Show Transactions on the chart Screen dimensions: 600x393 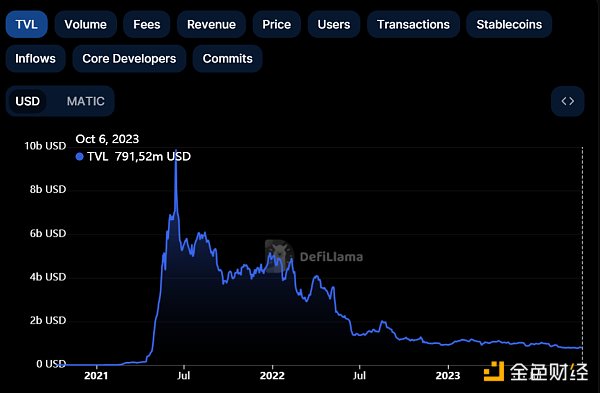tap(413, 24)
